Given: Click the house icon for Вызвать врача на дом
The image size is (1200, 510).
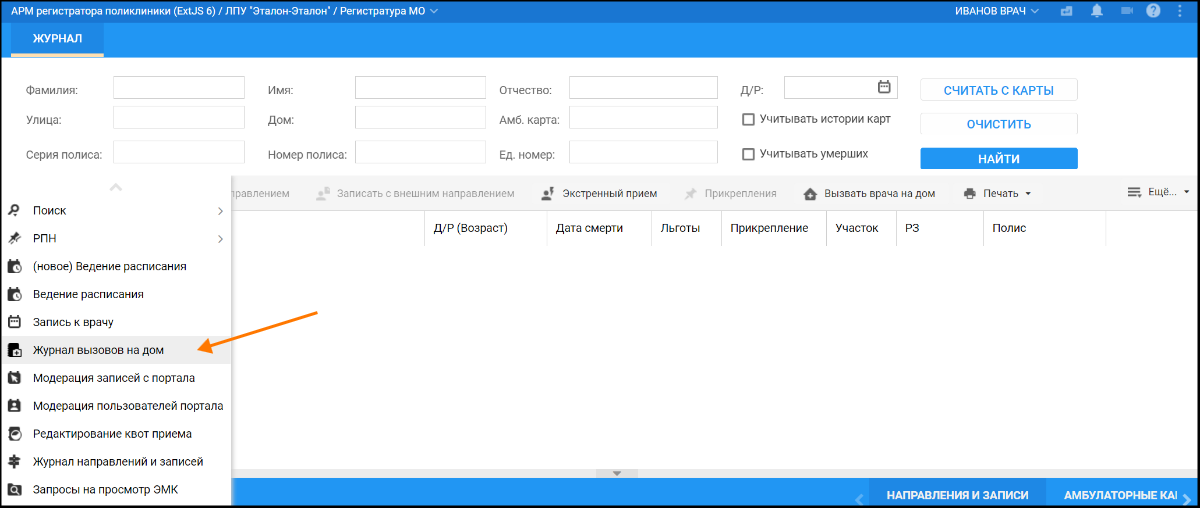Looking at the screenshot, I should 810,194.
